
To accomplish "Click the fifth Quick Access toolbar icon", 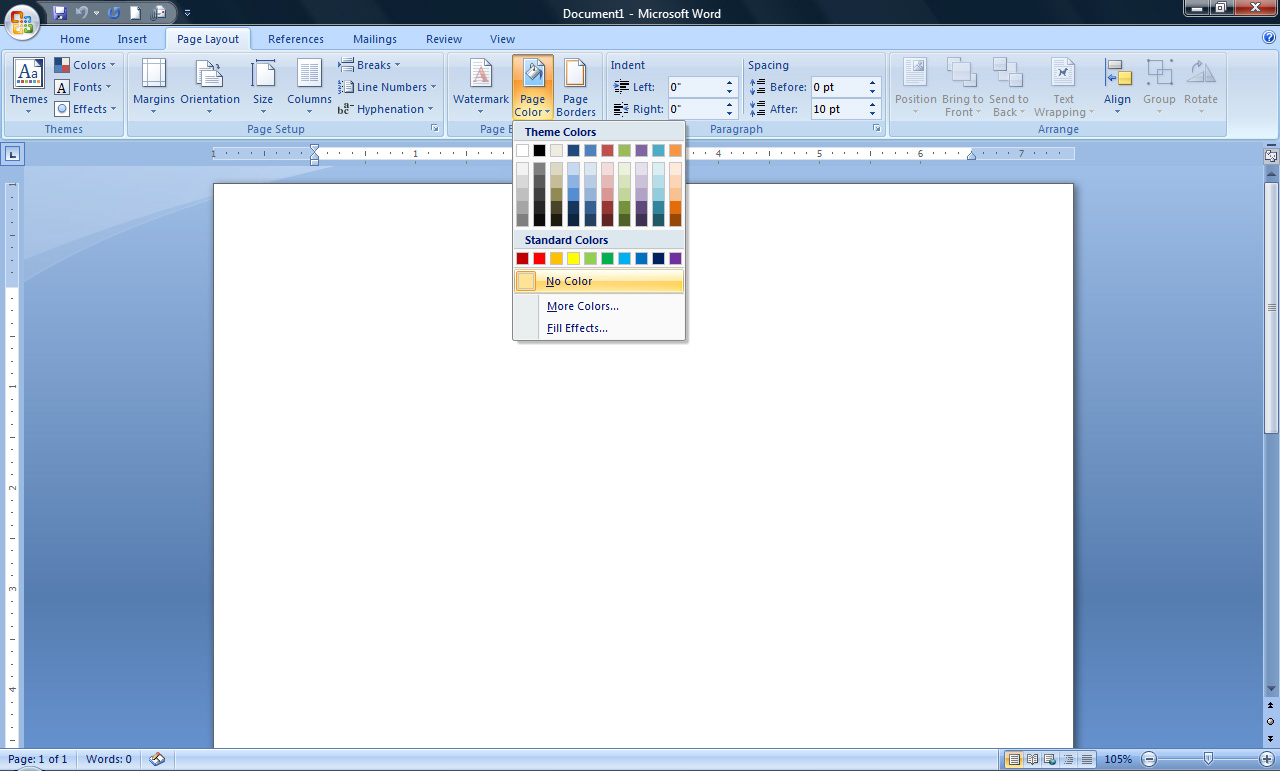I will tap(157, 13).
